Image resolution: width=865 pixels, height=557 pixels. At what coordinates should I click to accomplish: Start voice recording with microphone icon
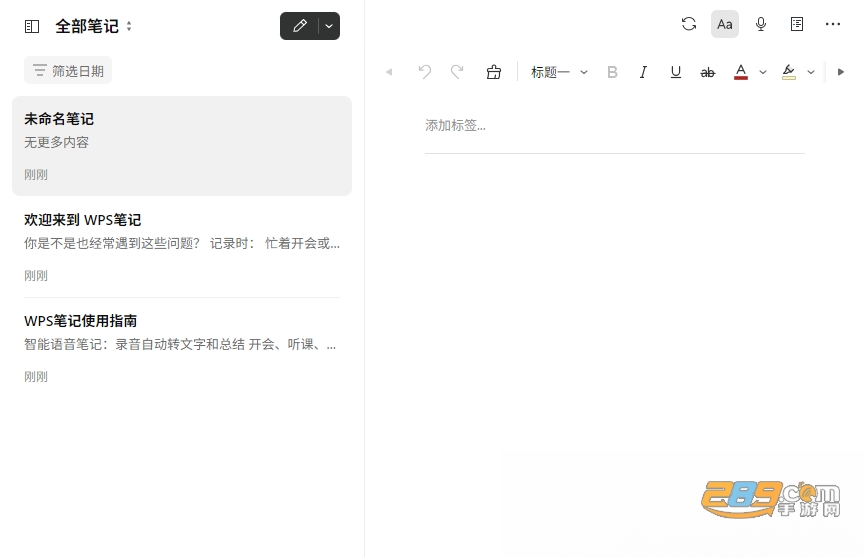(761, 24)
